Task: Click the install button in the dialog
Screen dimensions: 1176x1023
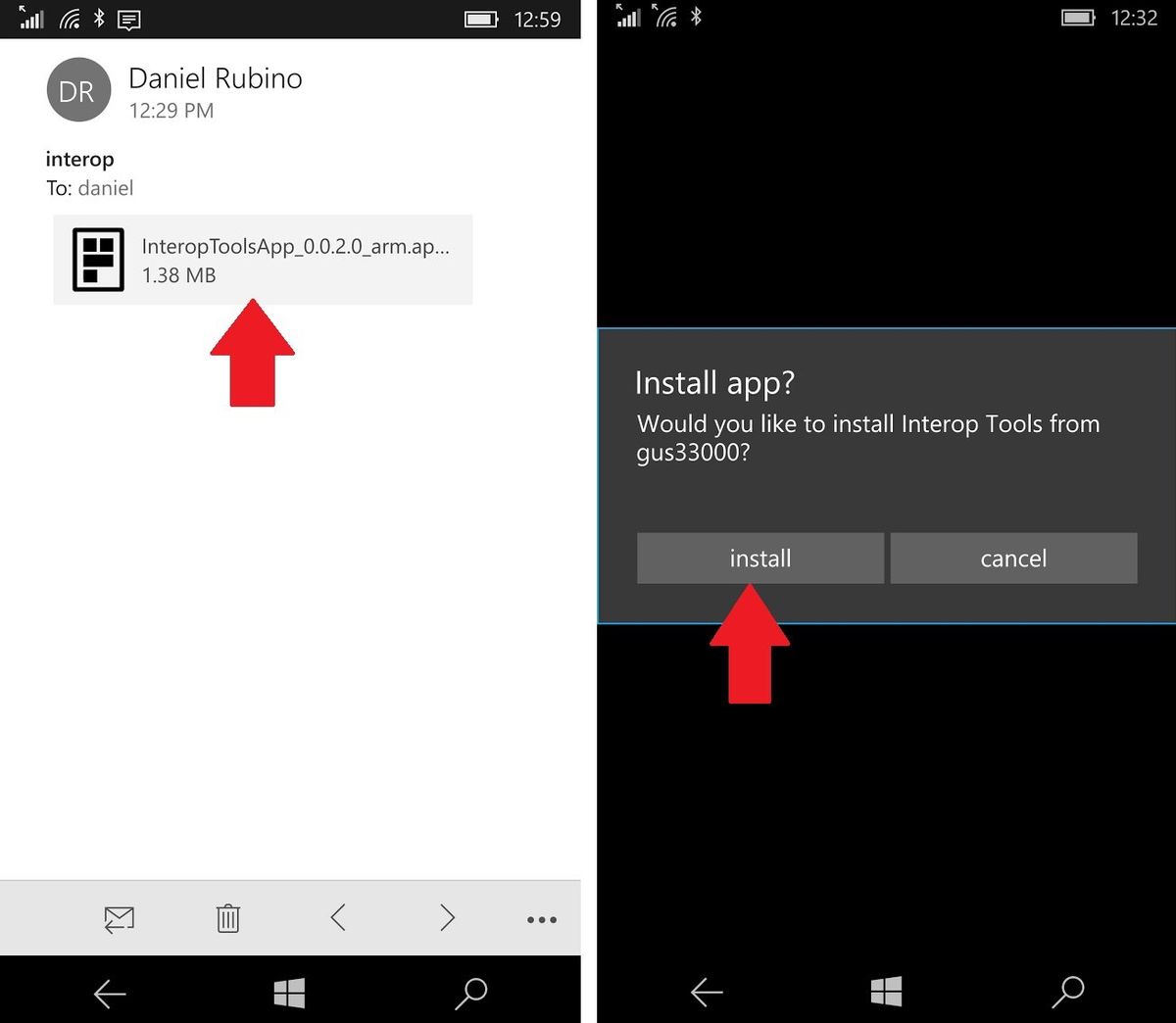Action: 760,558
